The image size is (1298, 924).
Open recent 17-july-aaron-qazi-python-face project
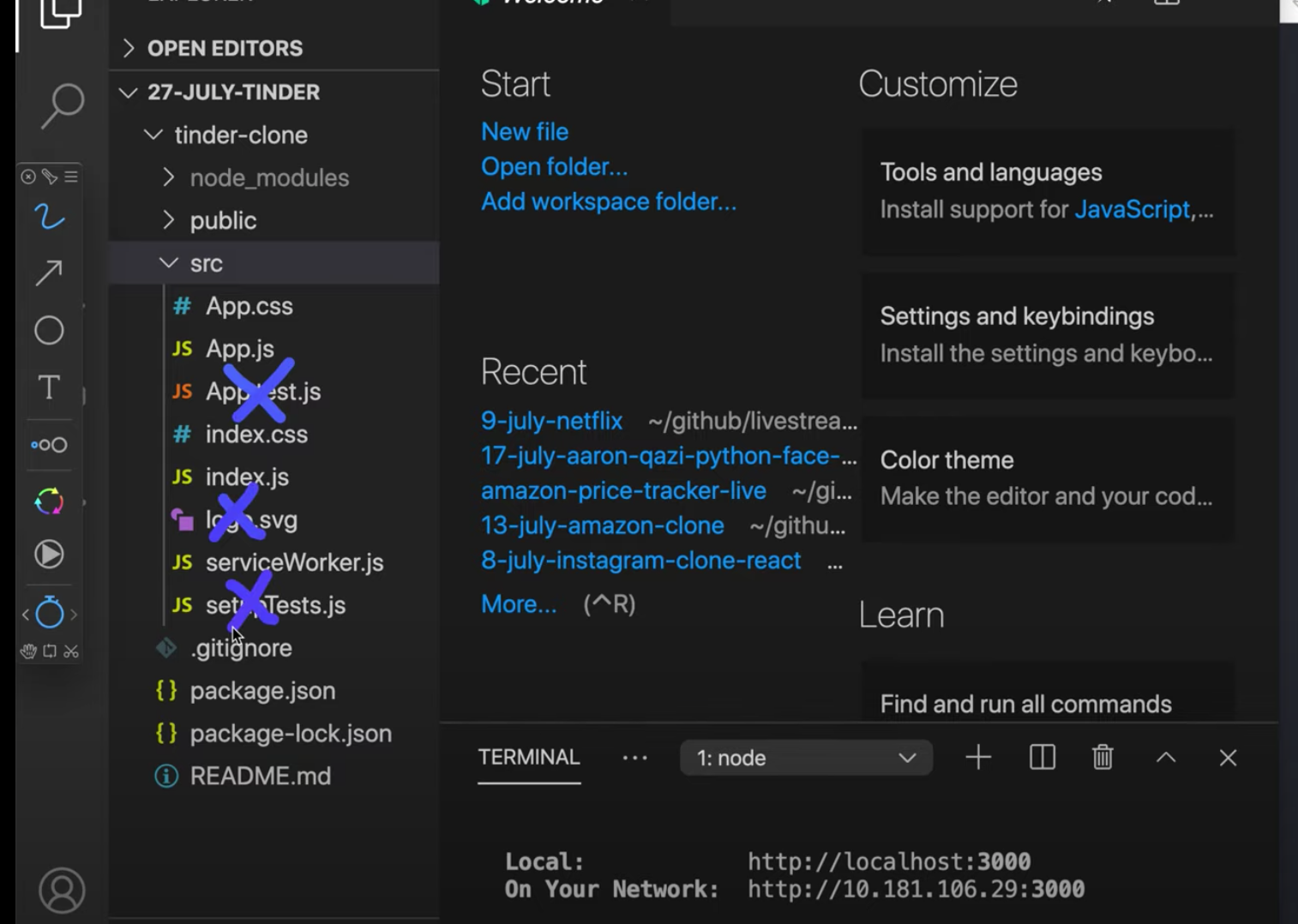click(669, 456)
